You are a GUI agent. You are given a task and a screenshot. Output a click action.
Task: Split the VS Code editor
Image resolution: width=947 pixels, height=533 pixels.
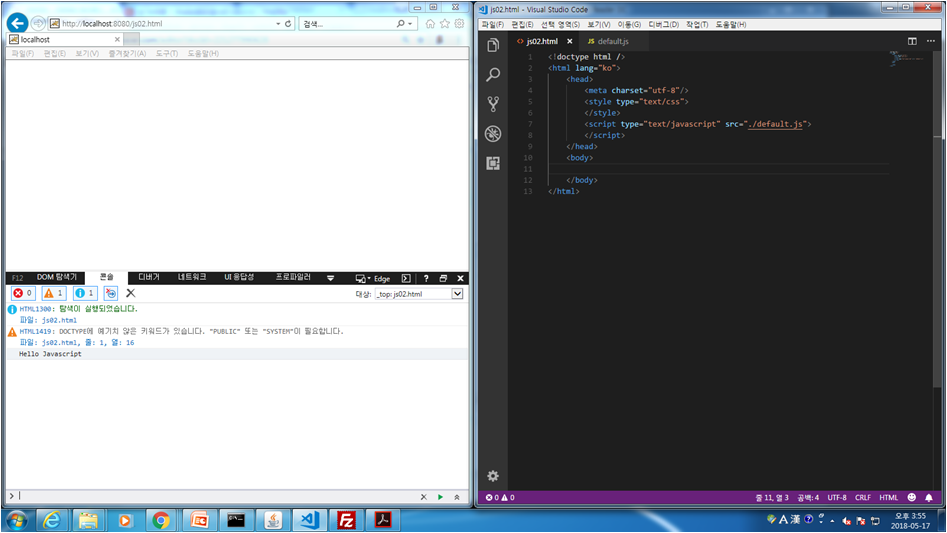912,41
